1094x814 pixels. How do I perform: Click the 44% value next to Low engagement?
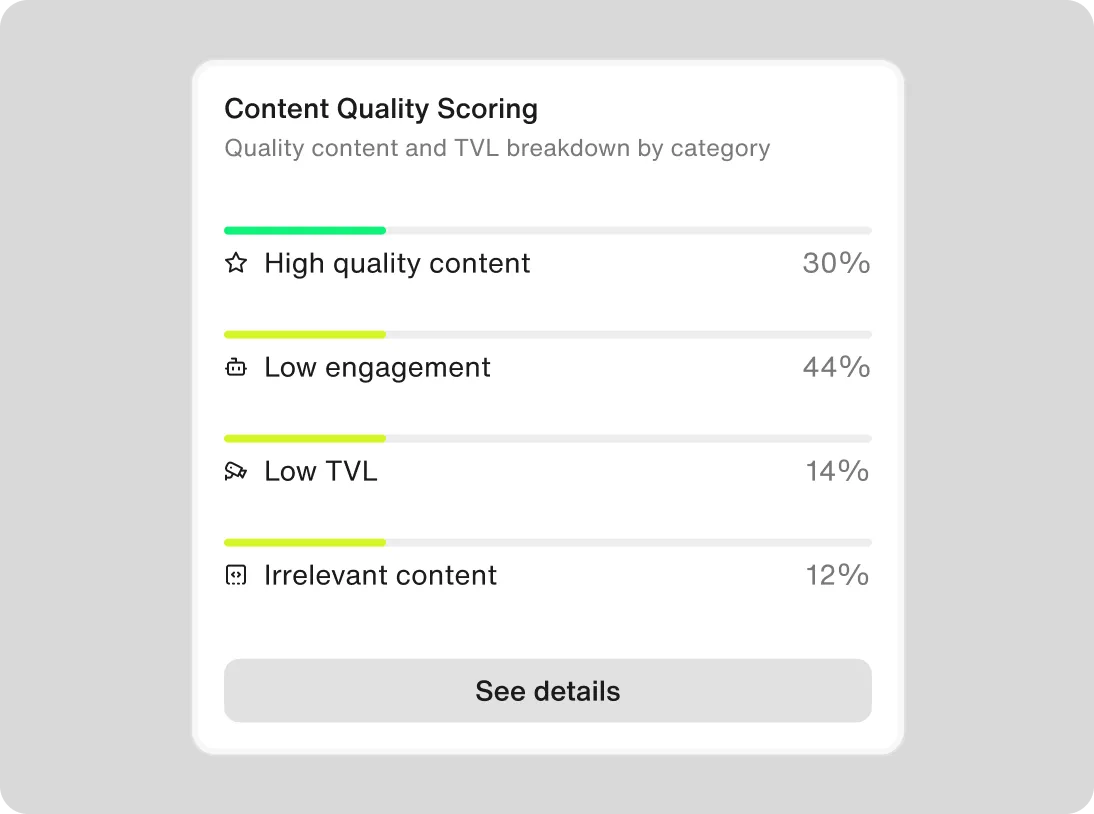click(x=836, y=367)
